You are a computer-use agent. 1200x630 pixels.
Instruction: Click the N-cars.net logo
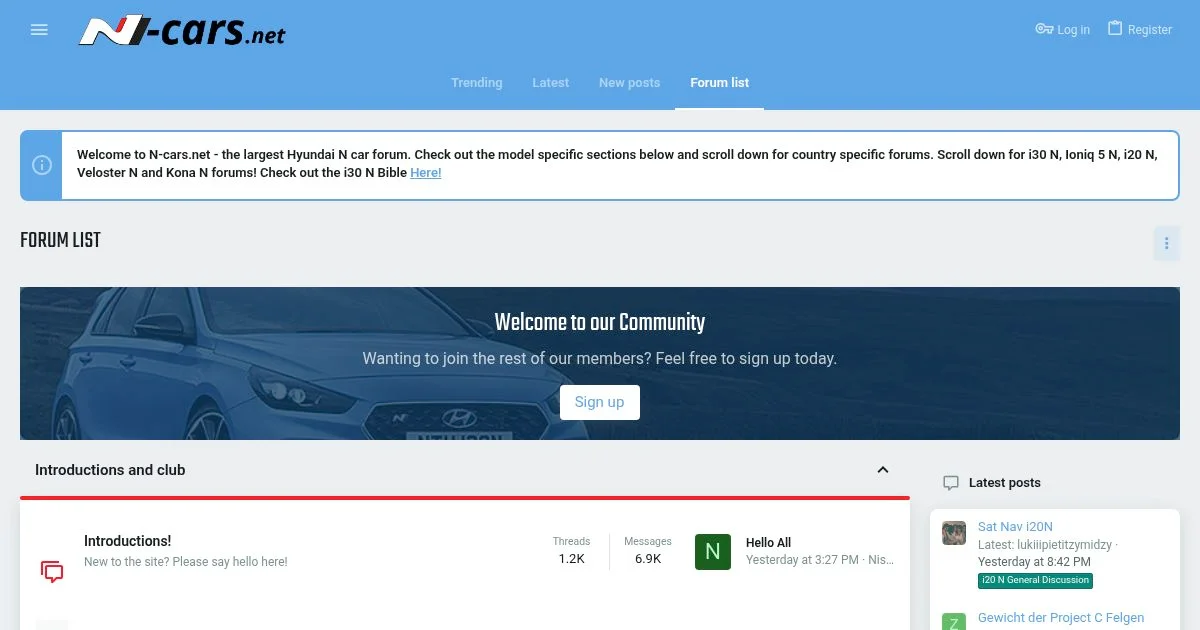pos(182,30)
